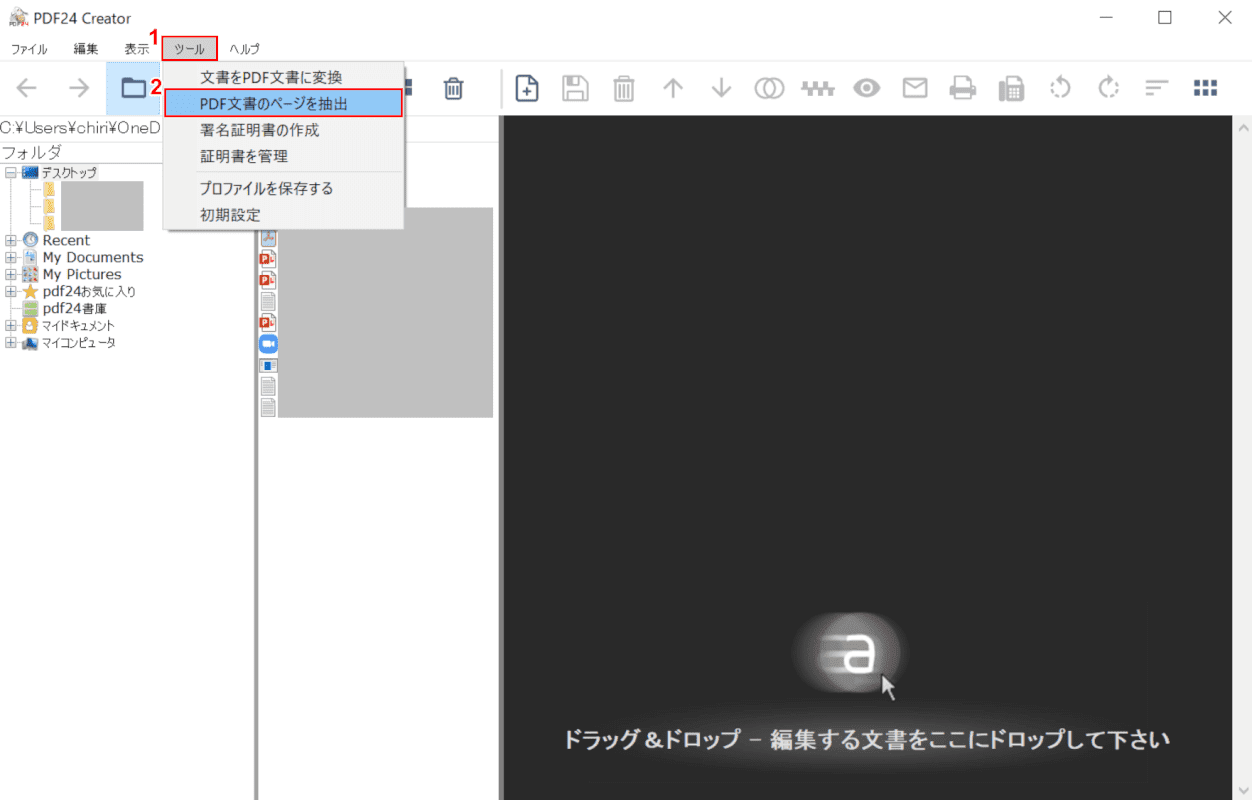Expand the Recent tree node
The width and height of the screenshot is (1252, 800).
tap(10, 240)
